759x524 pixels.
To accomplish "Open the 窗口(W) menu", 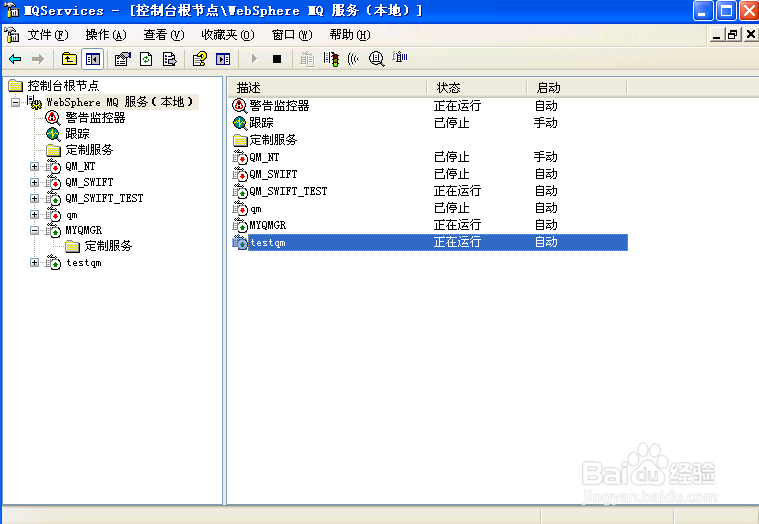I will pyautogui.click(x=292, y=35).
